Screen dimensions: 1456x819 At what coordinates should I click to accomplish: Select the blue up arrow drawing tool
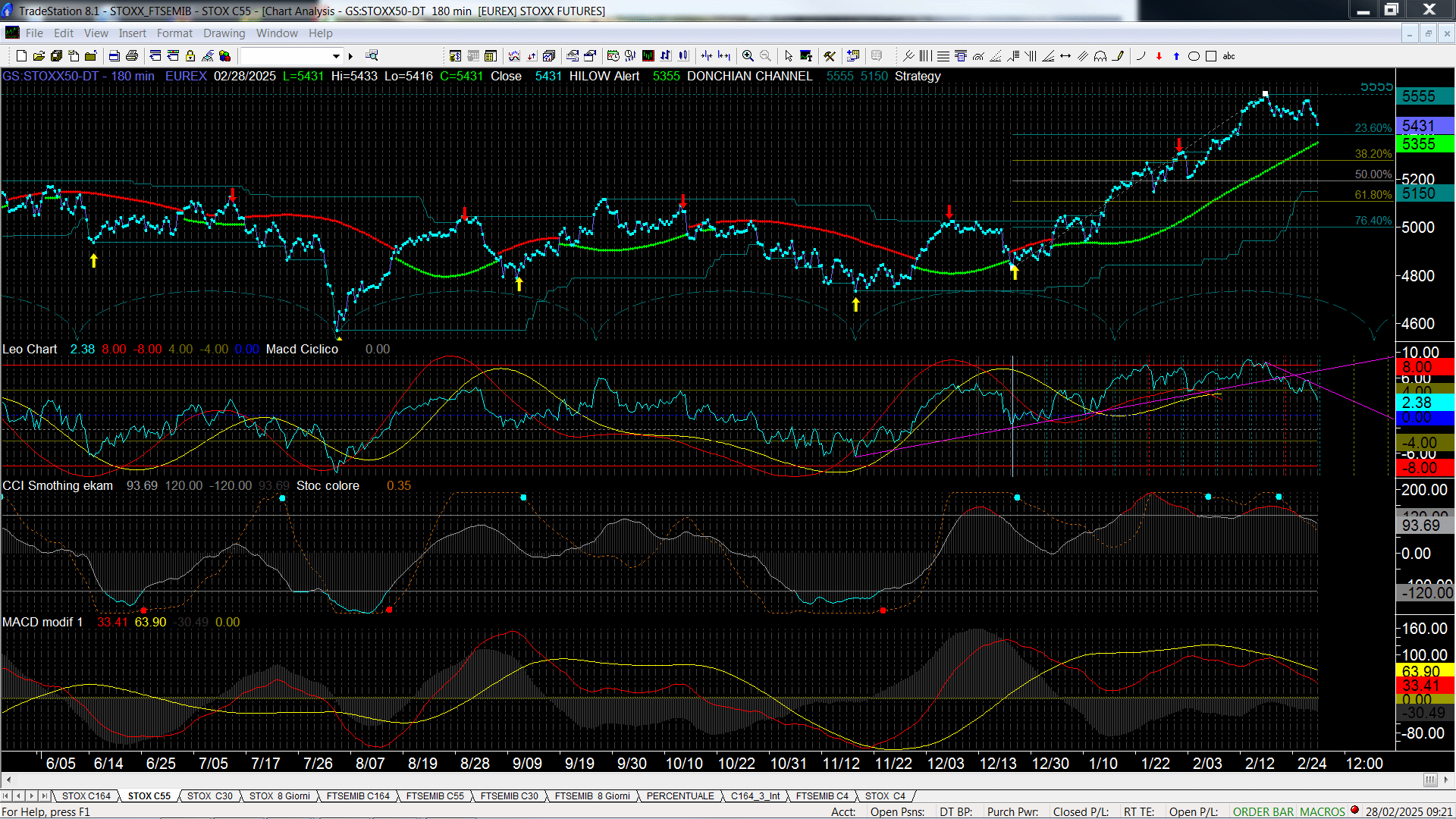(x=1176, y=56)
